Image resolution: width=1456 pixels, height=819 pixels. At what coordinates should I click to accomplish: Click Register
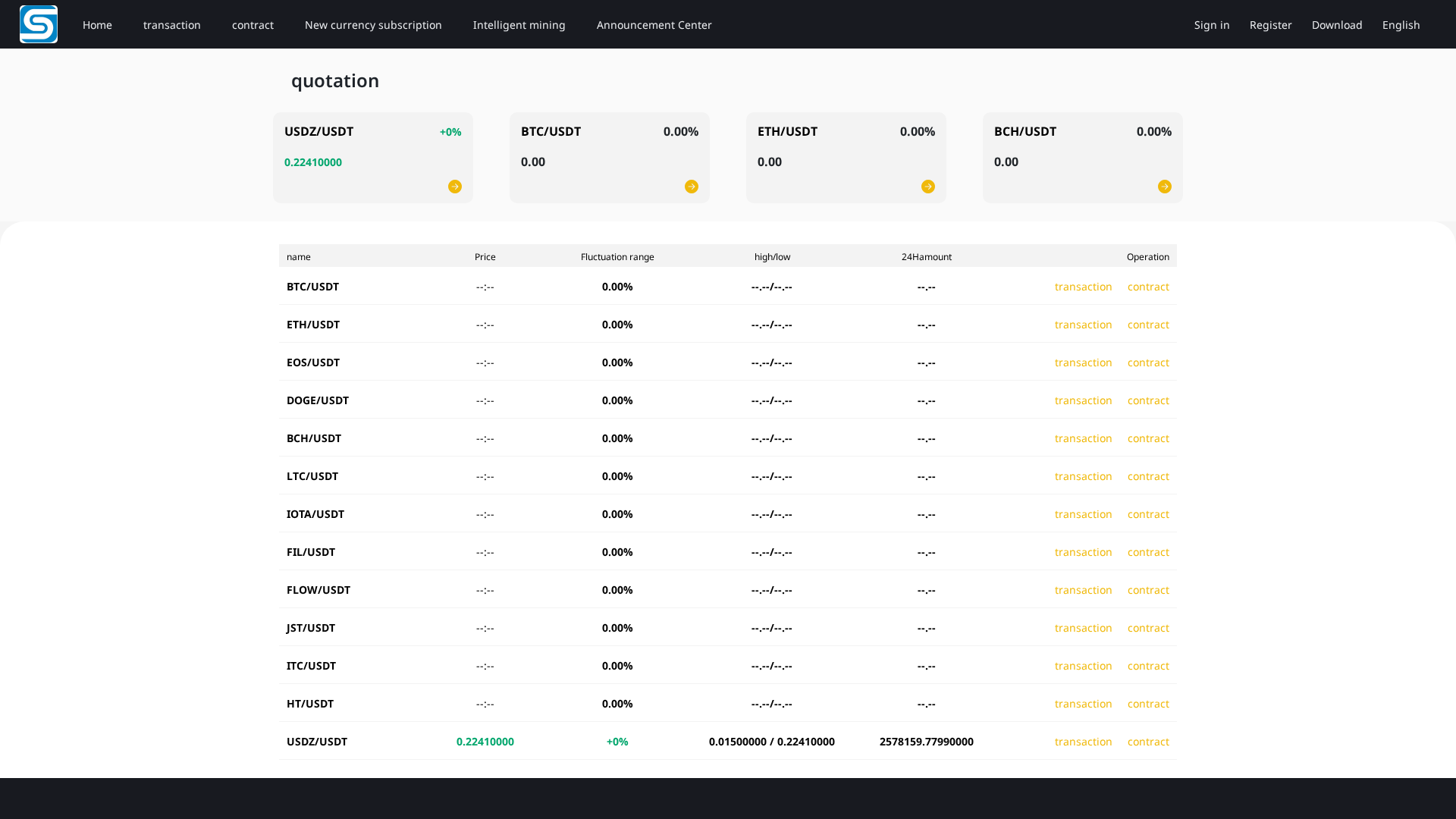[x=1270, y=24]
